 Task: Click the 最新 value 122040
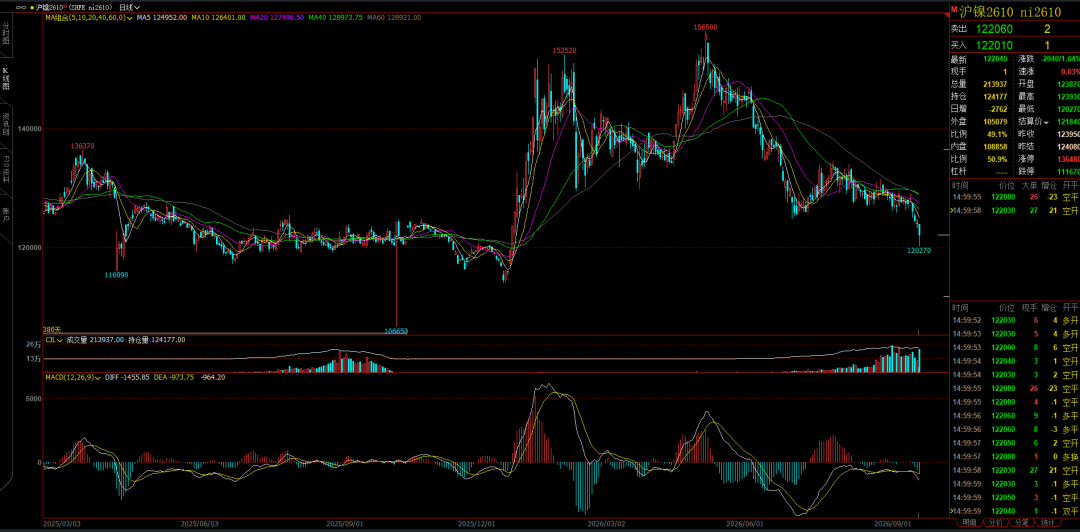click(995, 59)
